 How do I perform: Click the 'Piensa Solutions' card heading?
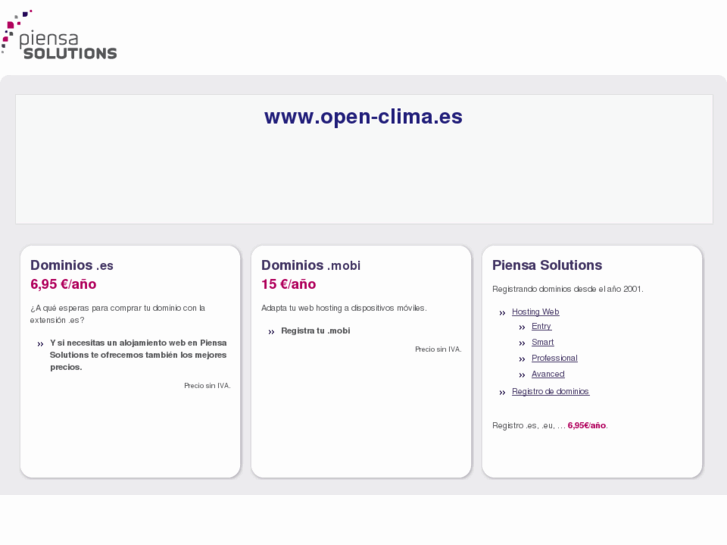click(547, 265)
